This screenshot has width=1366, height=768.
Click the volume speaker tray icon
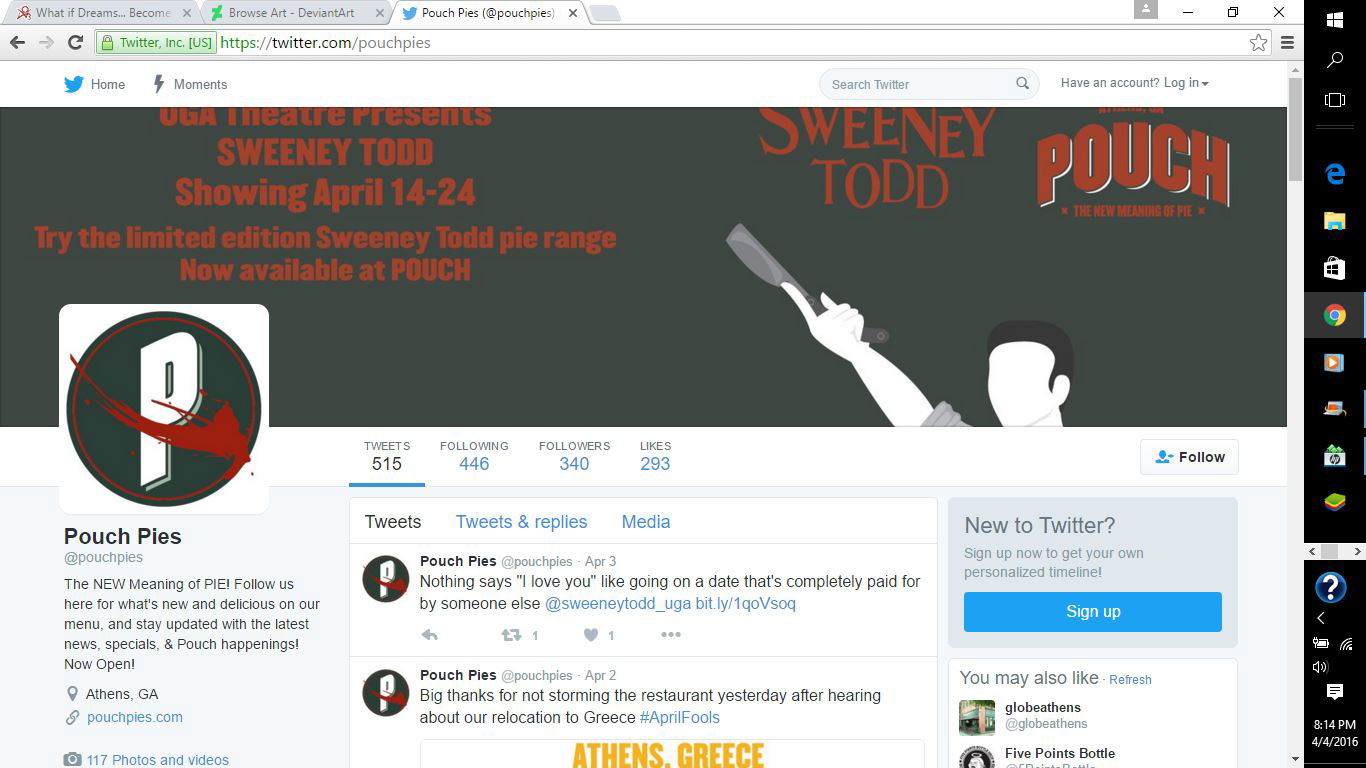(1320, 667)
